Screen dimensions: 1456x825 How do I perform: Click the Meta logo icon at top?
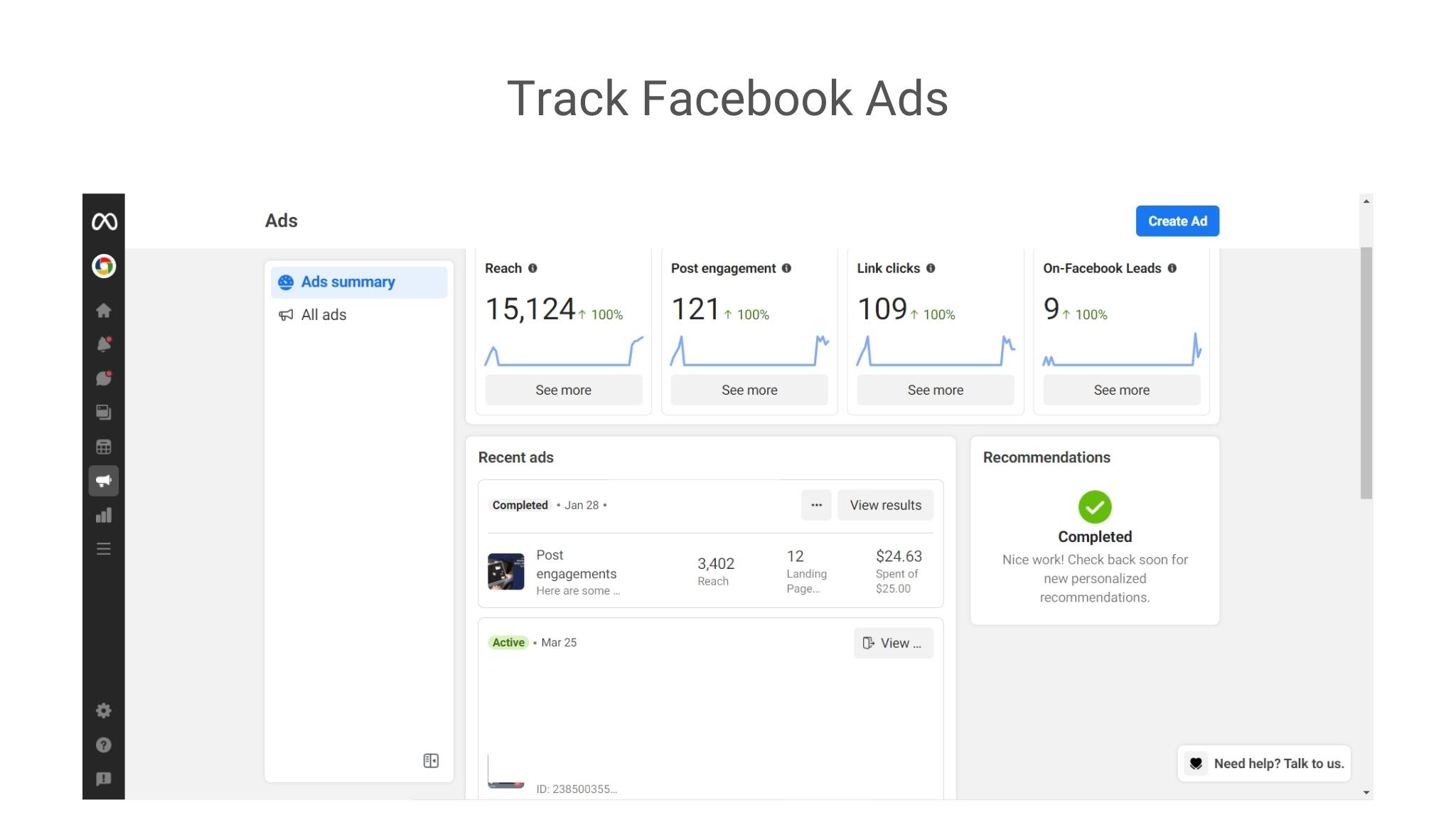[x=103, y=221]
